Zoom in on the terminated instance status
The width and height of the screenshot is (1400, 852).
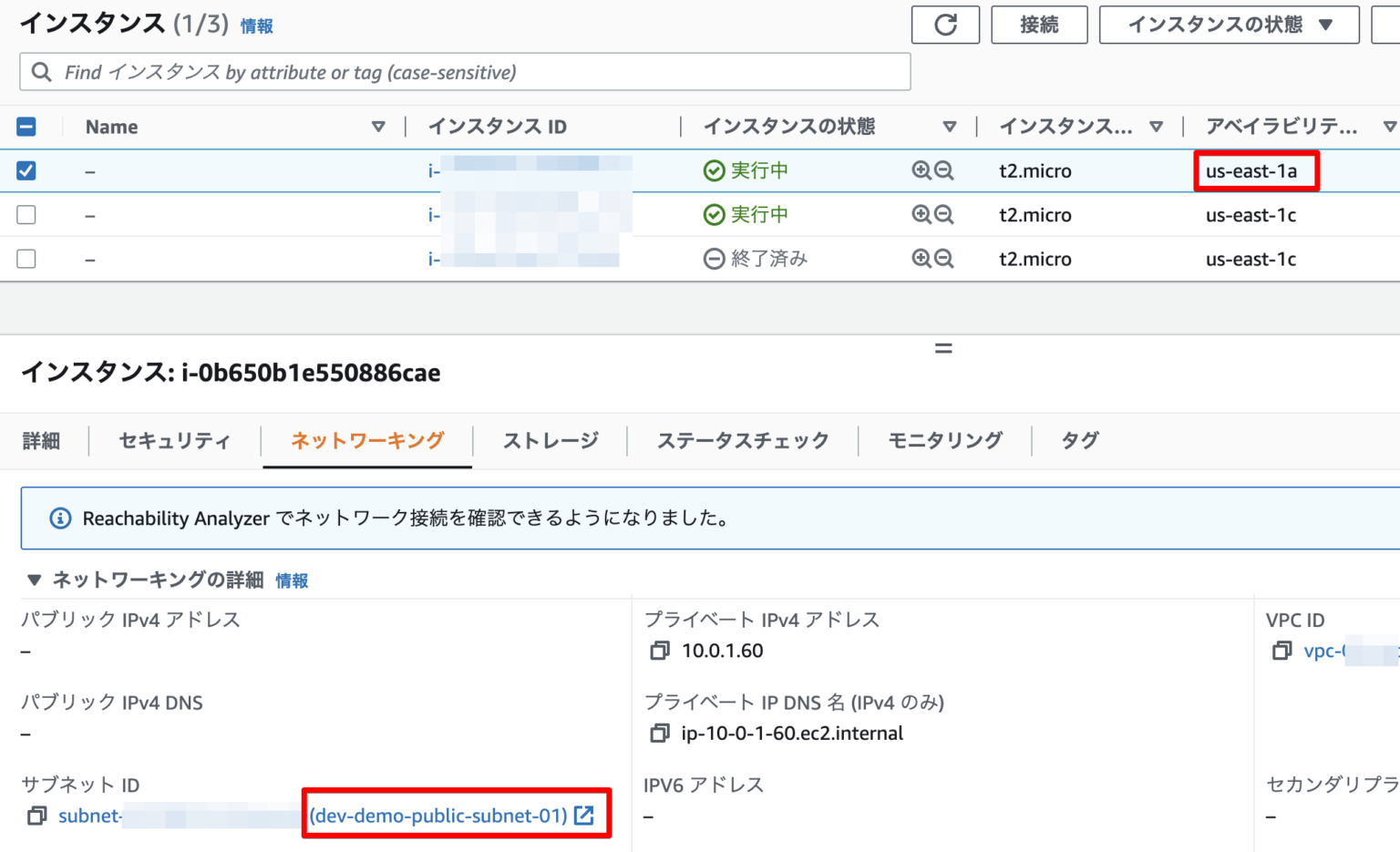pyautogui.click(x=921, y=258)
